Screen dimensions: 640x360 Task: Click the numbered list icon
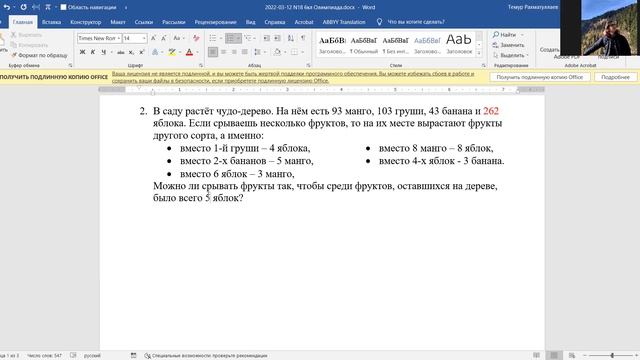(x=231, y=38)
